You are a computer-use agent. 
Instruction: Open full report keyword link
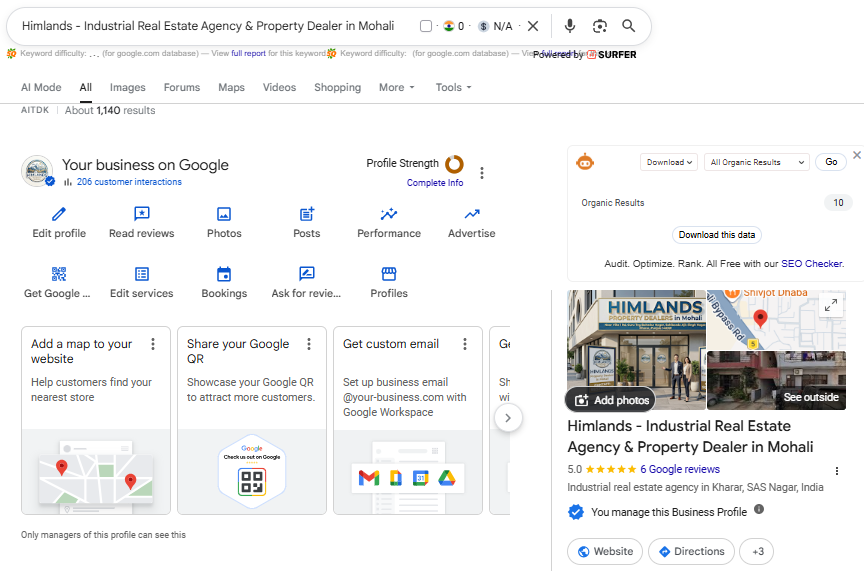point(249,53)
